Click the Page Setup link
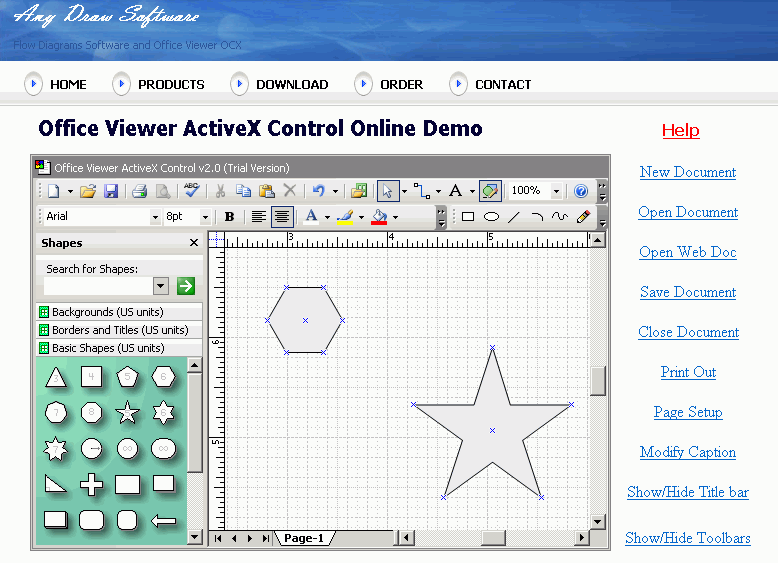The image size is (778, 563). [688, 412]
